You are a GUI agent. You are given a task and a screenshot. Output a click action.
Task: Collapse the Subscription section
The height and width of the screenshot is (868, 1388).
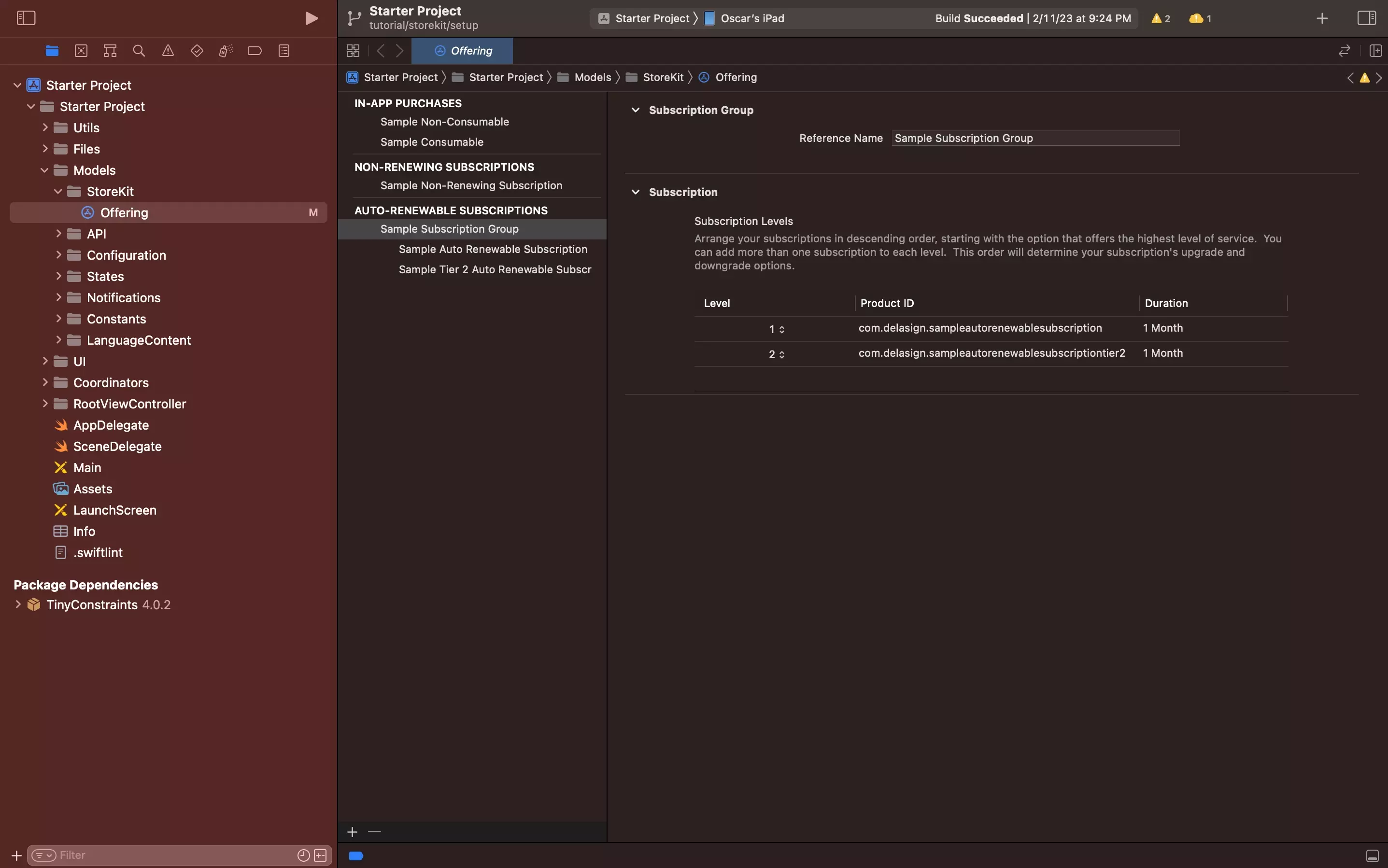pos(635,192)
